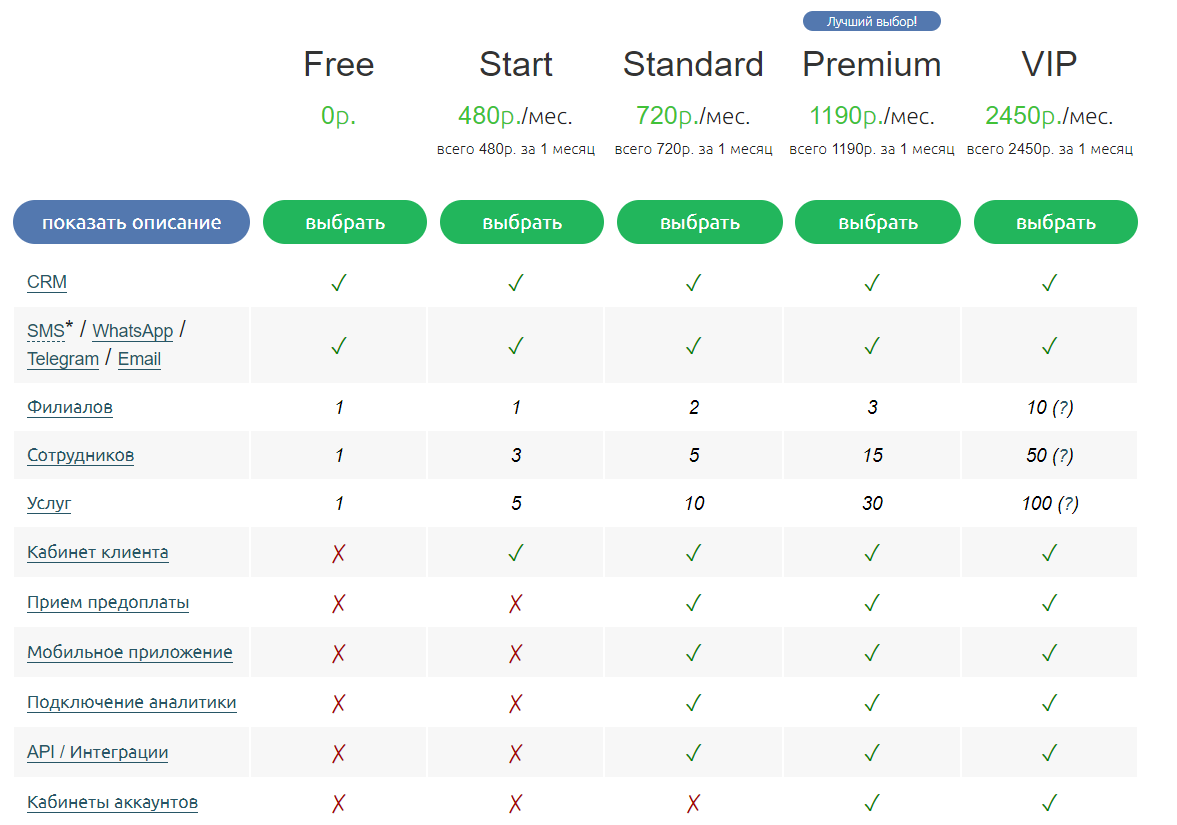This screenshot has height=825, width=1177.
Task: Open the Сотрудников feature link
Action: [80, 456]
